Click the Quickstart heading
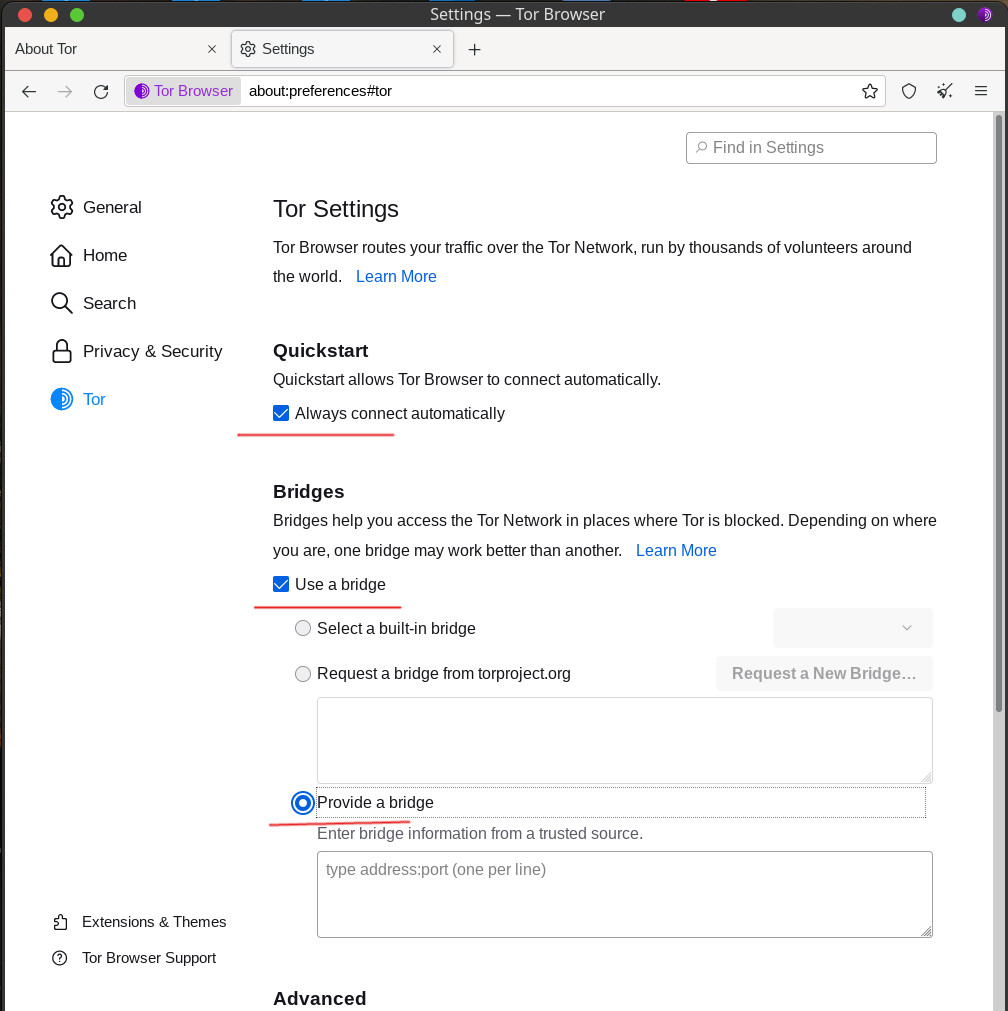1008x1011 pixels. click(321, 351)
